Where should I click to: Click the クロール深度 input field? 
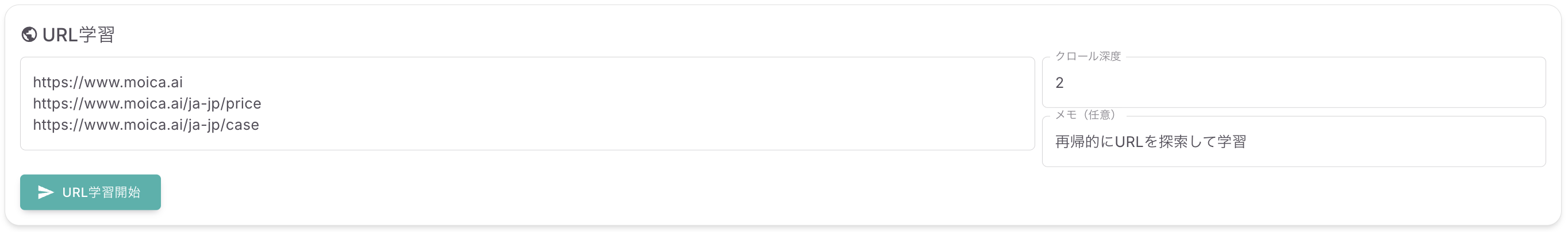tap(1293, 83)
